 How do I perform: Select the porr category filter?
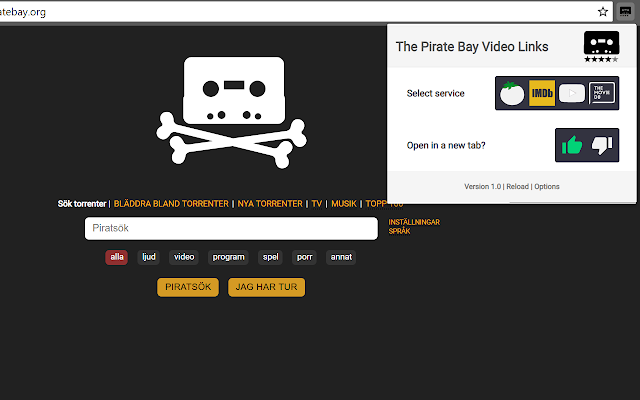click(304, 257)
